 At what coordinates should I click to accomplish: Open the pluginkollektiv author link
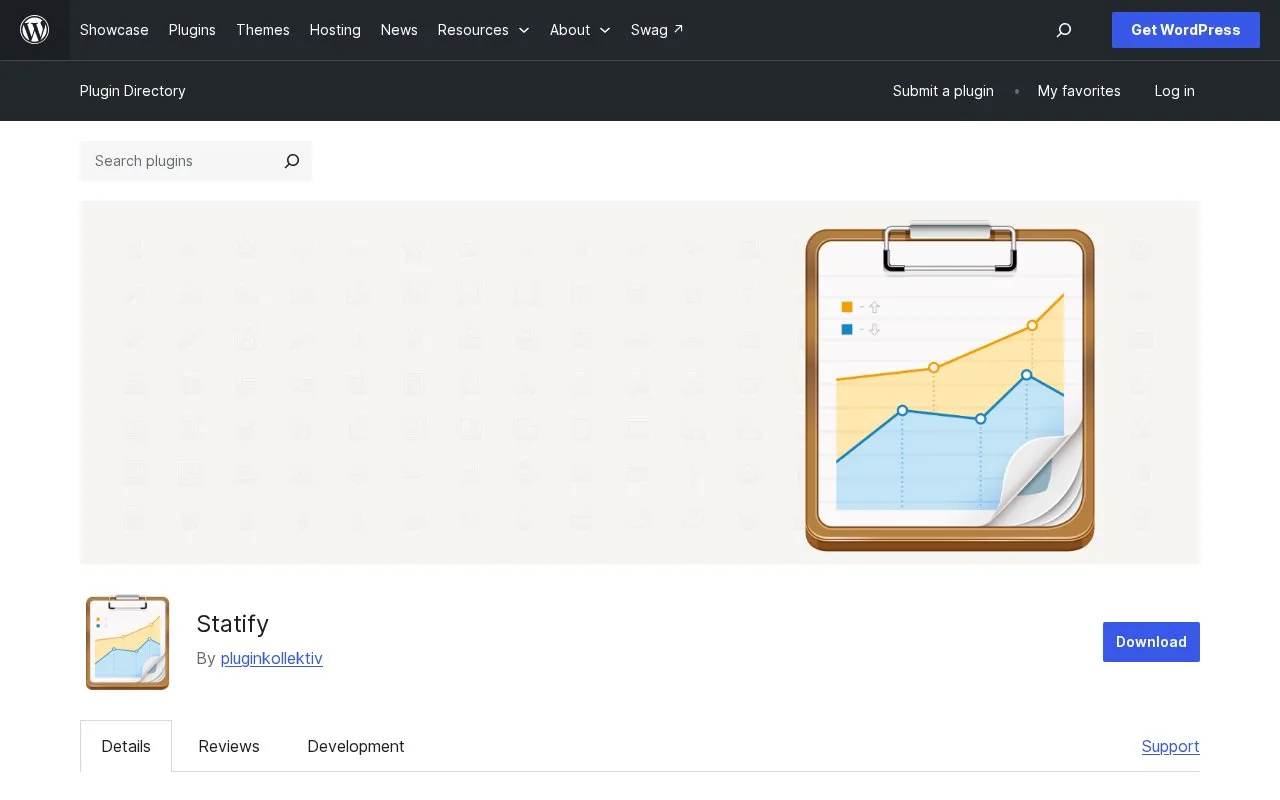pyautogui.click(x=272, y=658)
